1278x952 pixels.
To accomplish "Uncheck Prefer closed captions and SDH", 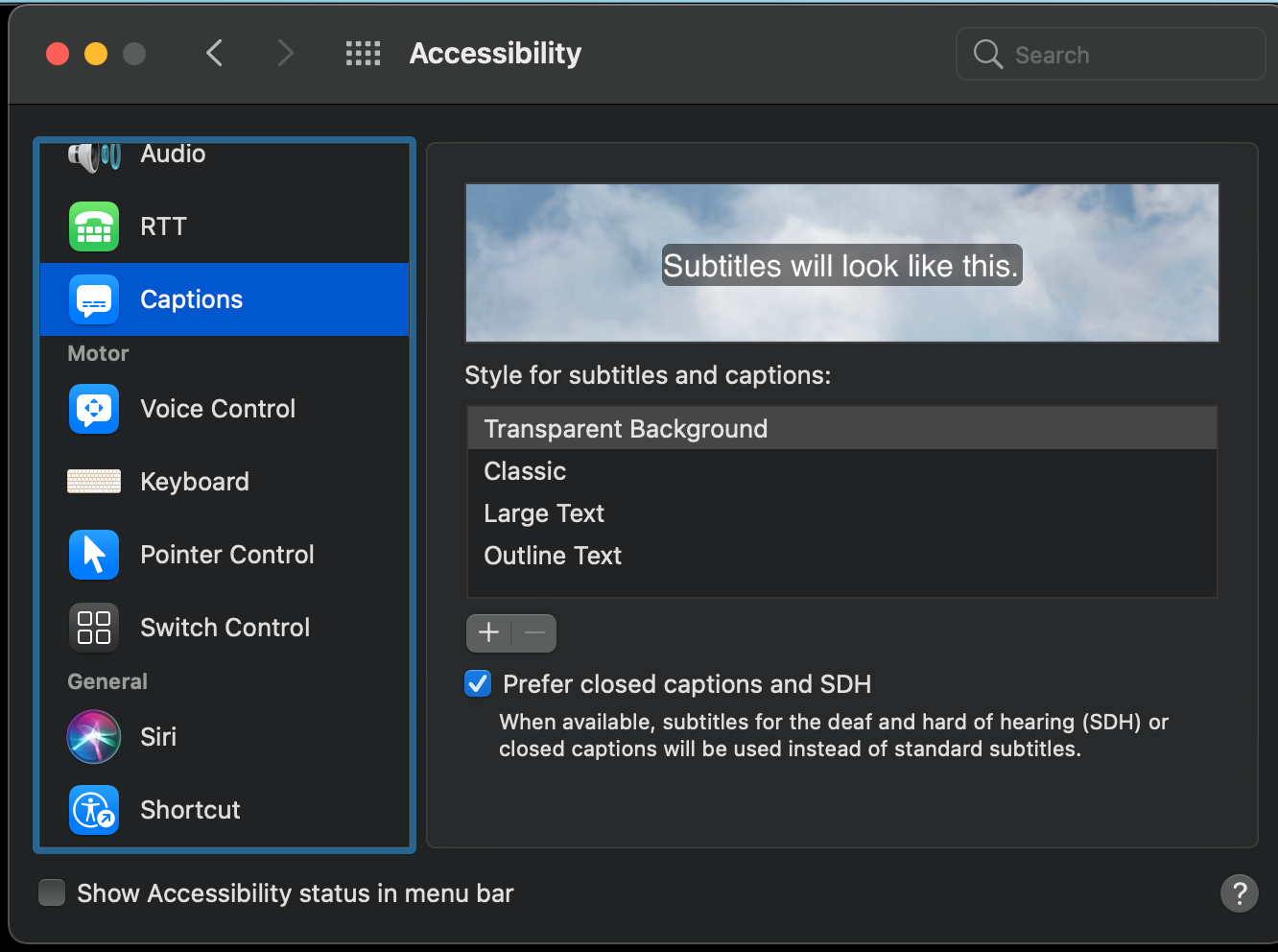I will pyautogui.click(x=478, y=684).
